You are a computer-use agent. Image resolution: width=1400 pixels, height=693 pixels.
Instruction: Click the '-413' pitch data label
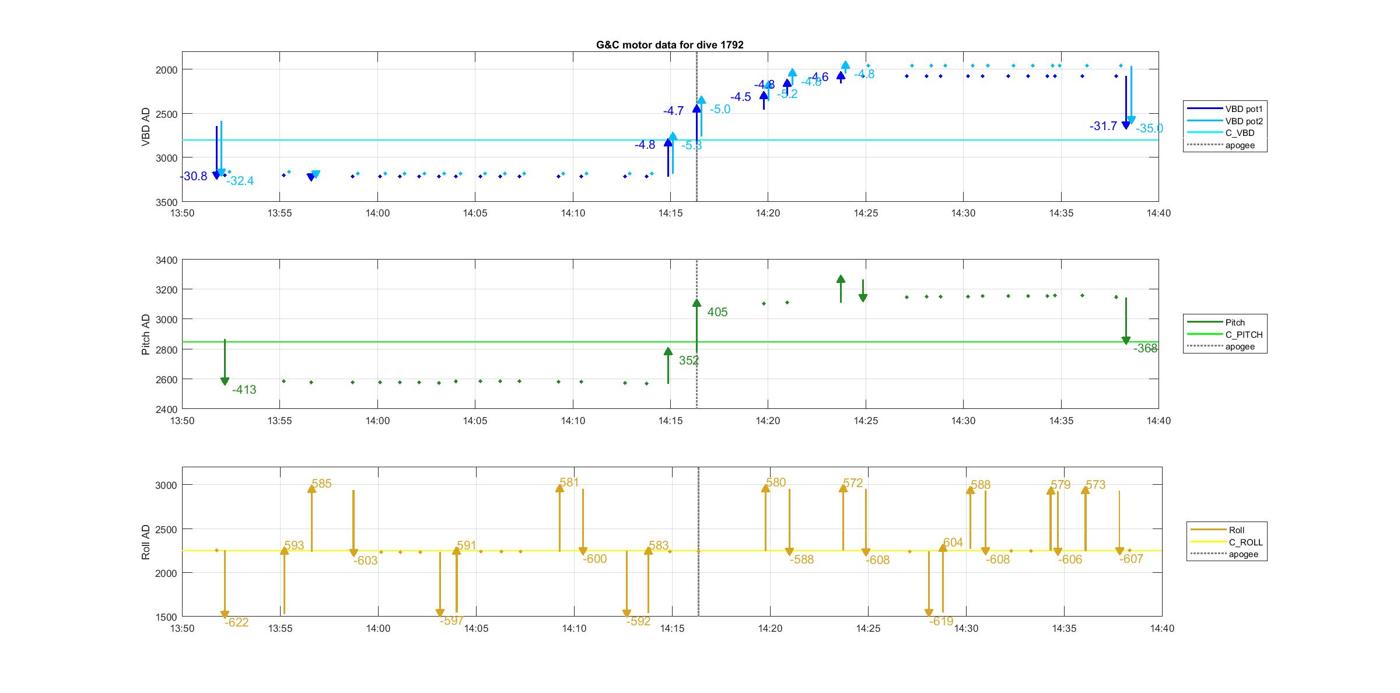244,390
